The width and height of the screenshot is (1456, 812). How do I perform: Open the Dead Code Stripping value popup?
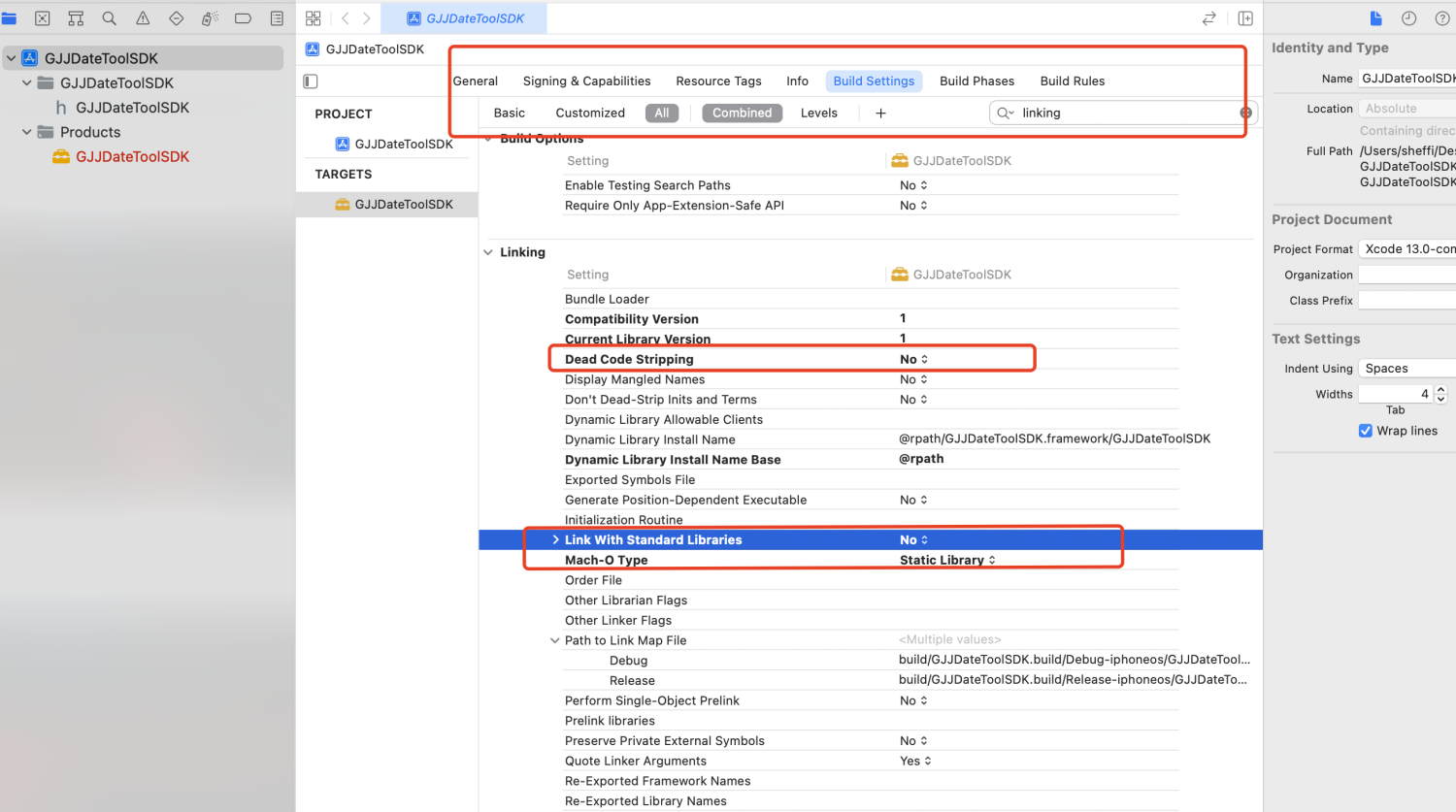(913, 360)
